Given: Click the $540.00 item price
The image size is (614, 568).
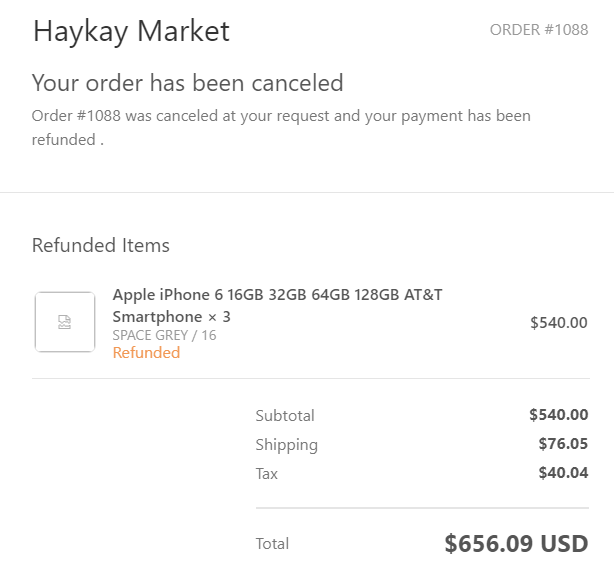Looking at the screenshot, I should (x=558, y=322).
